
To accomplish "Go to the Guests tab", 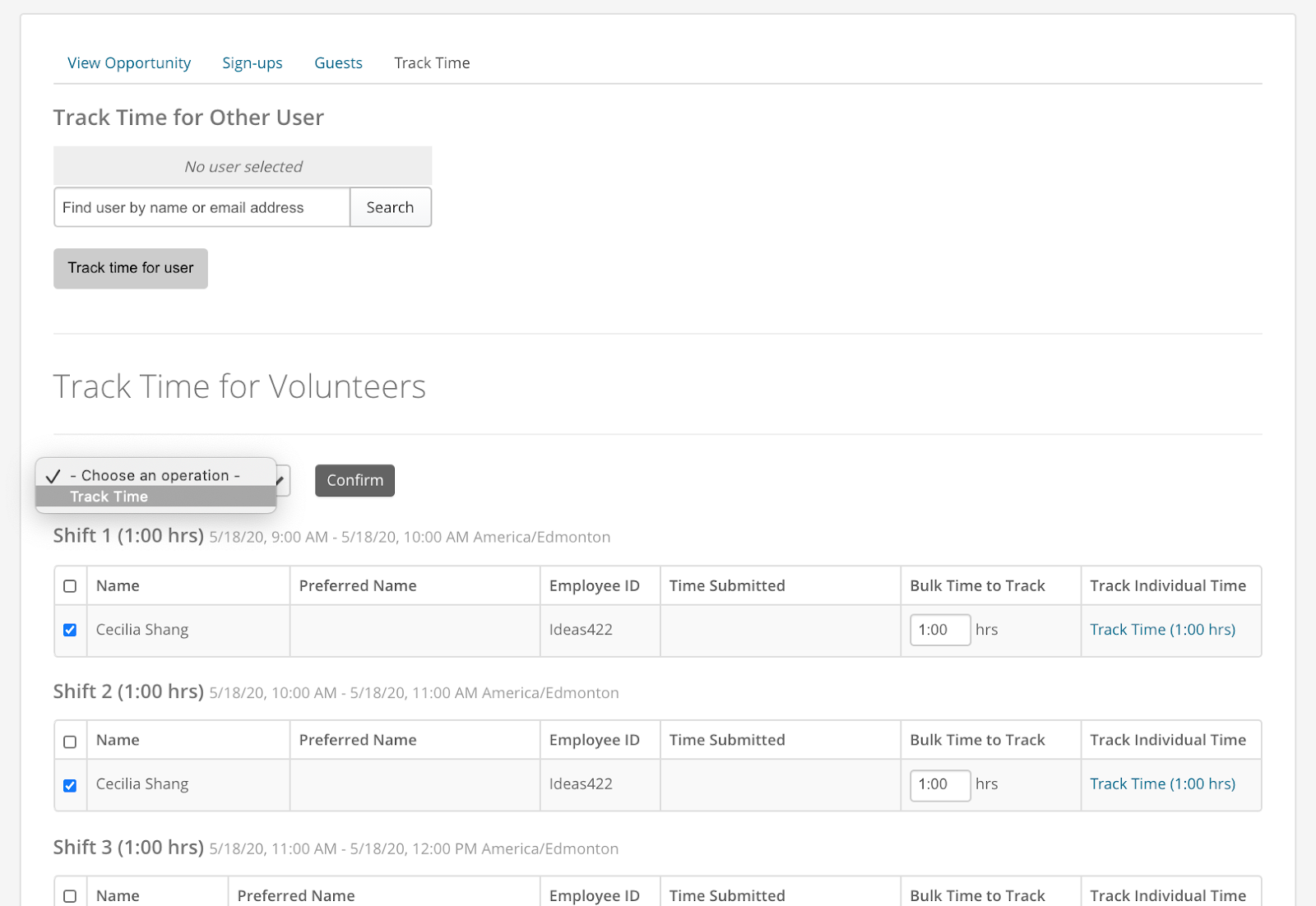I will [338, 63].
